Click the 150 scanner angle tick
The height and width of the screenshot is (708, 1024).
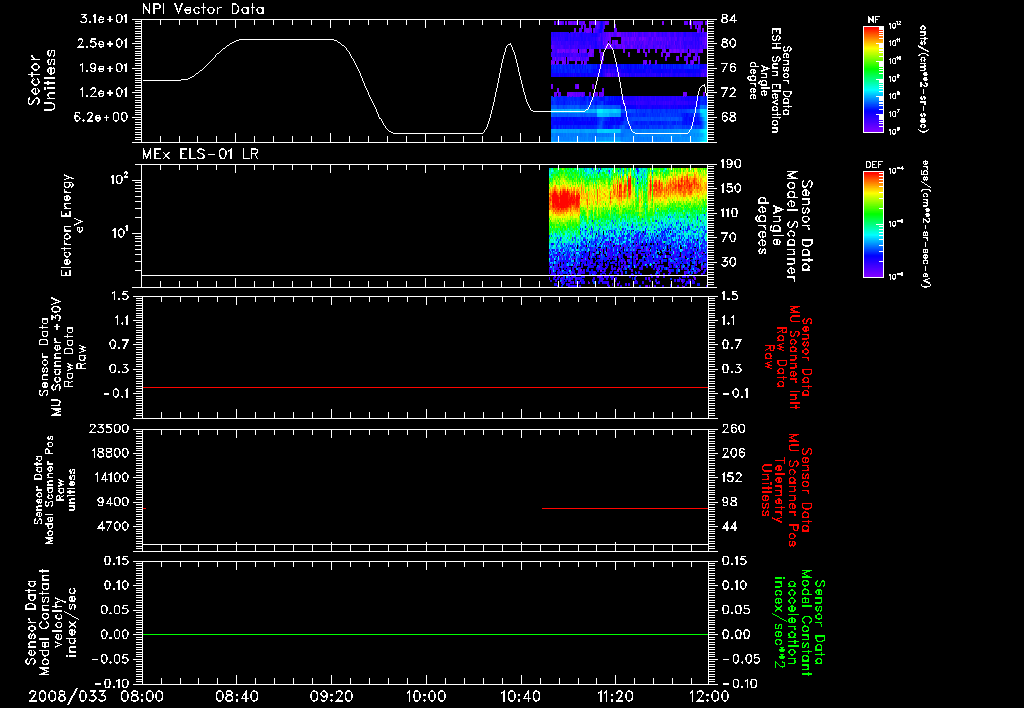click(732, 188)
